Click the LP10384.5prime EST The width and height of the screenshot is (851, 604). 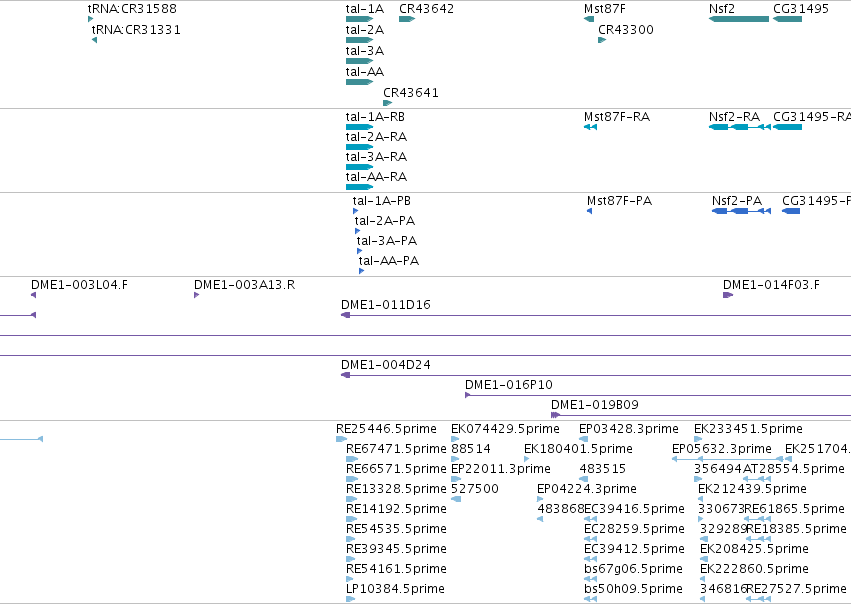tap(351, 599)
